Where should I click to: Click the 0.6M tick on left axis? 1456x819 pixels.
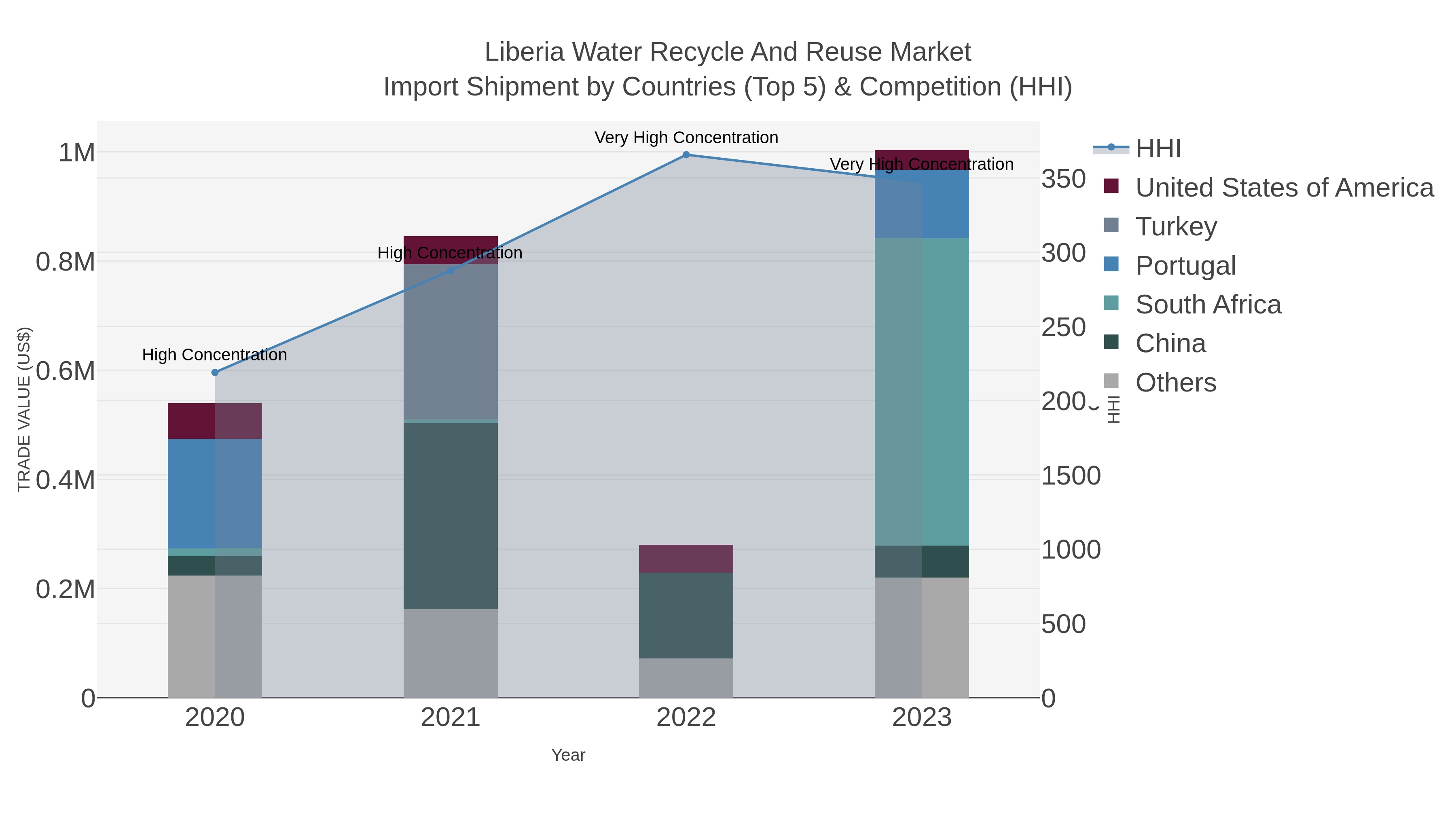point(66,371)
